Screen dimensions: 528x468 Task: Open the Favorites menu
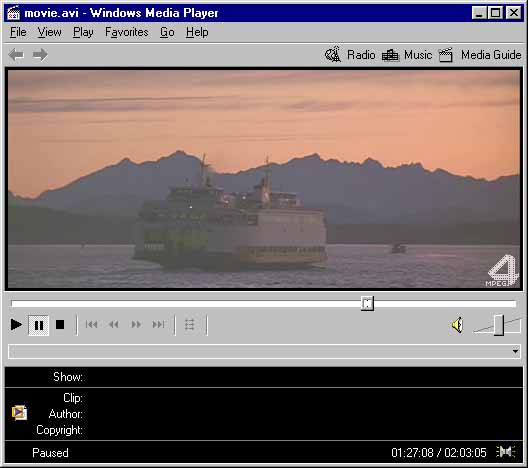pos(127,32)
